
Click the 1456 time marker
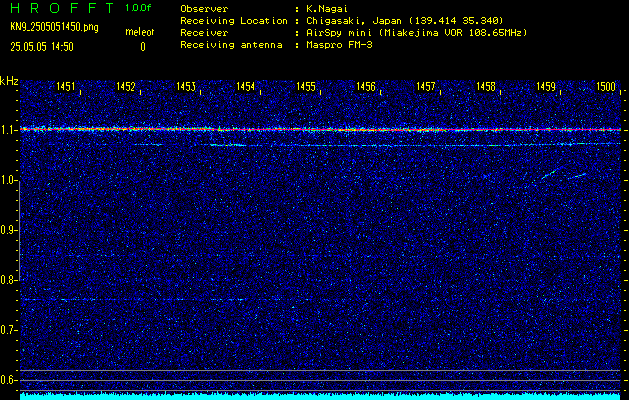366,87
